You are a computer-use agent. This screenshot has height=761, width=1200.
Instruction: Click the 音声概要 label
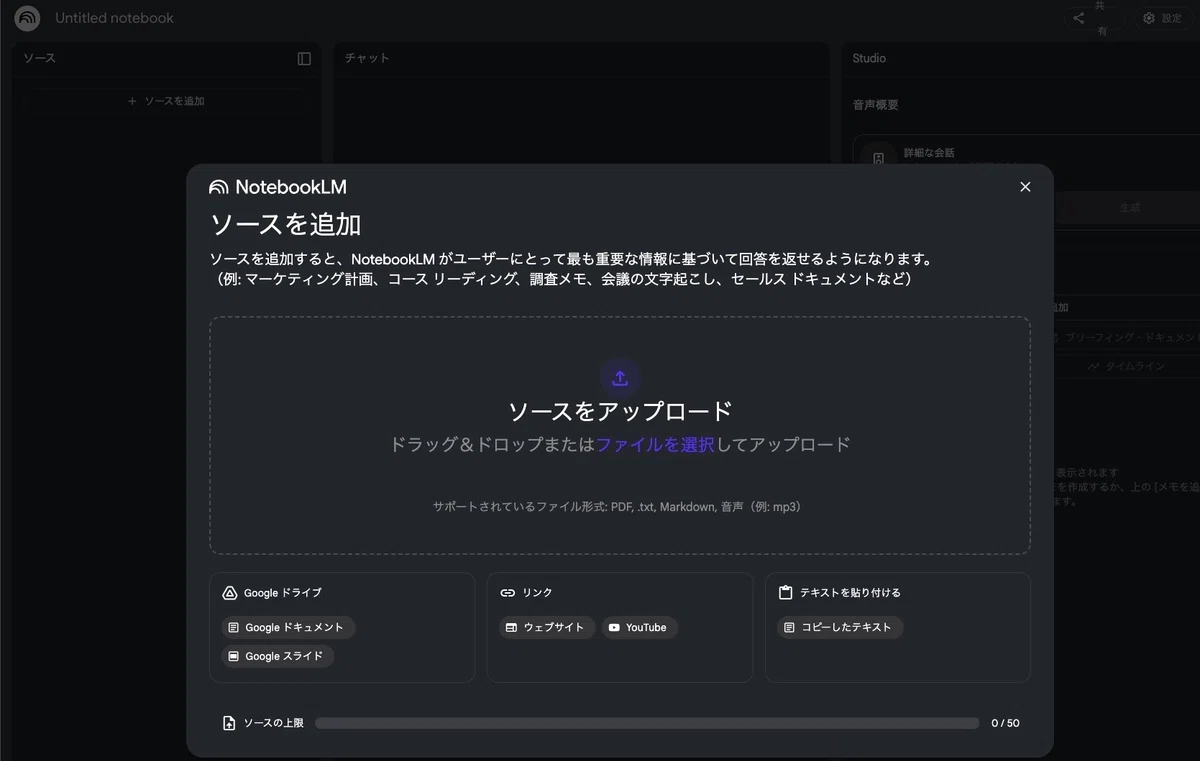(x=875, y=105)
